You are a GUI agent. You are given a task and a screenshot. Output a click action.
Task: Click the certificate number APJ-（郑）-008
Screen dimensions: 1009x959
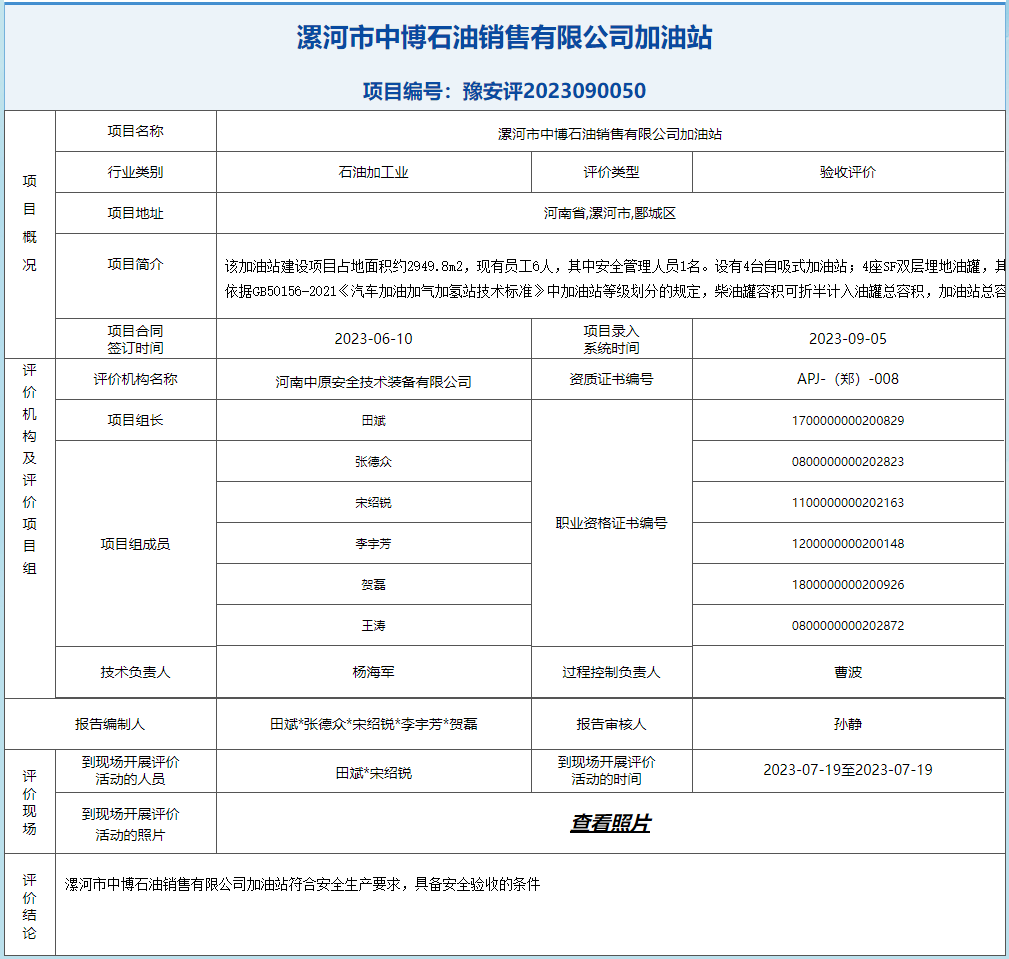pos(847,379)
